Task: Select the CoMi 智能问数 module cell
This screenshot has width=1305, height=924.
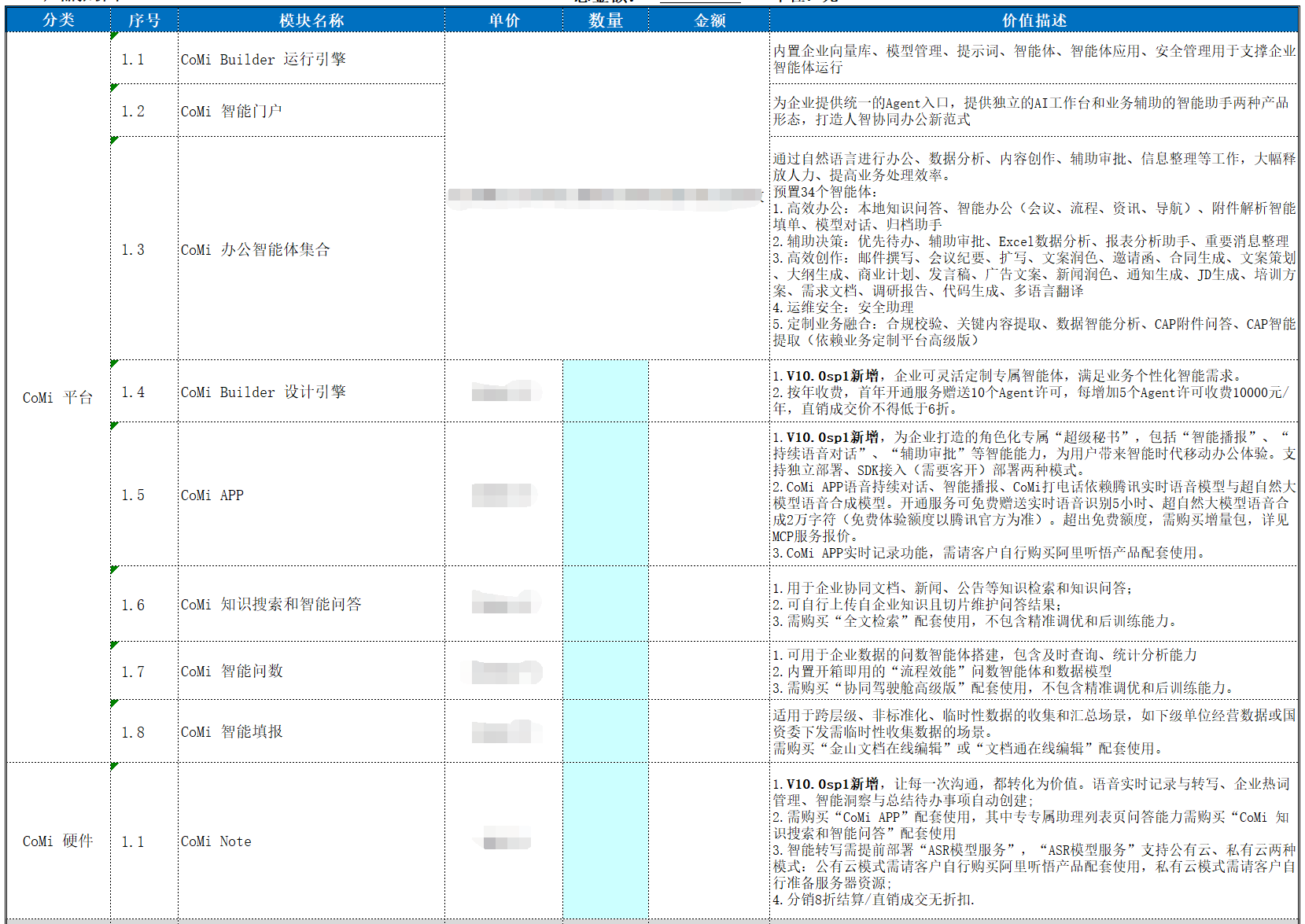Action: click(312, 671)
